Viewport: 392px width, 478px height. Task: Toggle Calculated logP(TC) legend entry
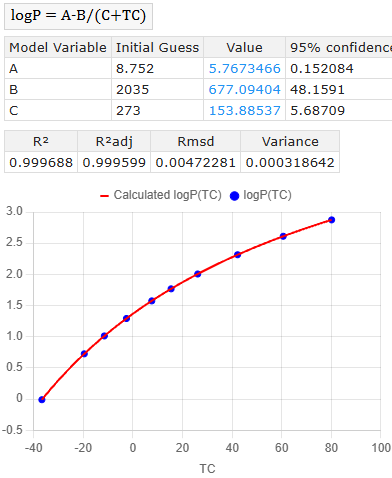click(x=161, y=195)
